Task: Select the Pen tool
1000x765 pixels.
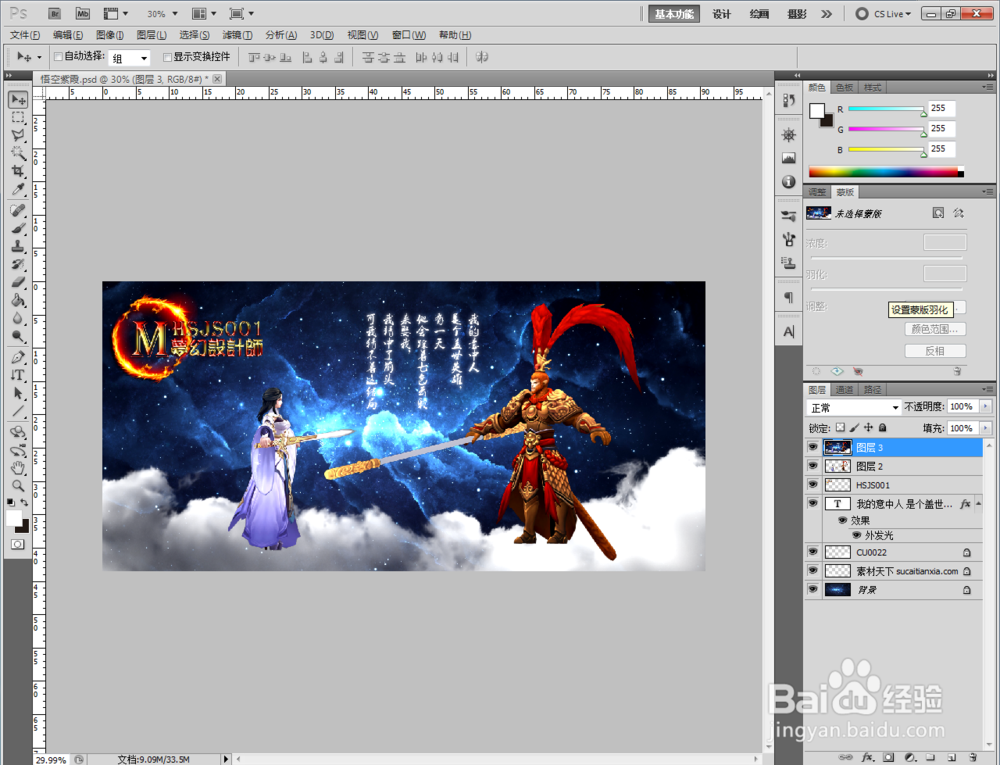Action: click(18, 357)
